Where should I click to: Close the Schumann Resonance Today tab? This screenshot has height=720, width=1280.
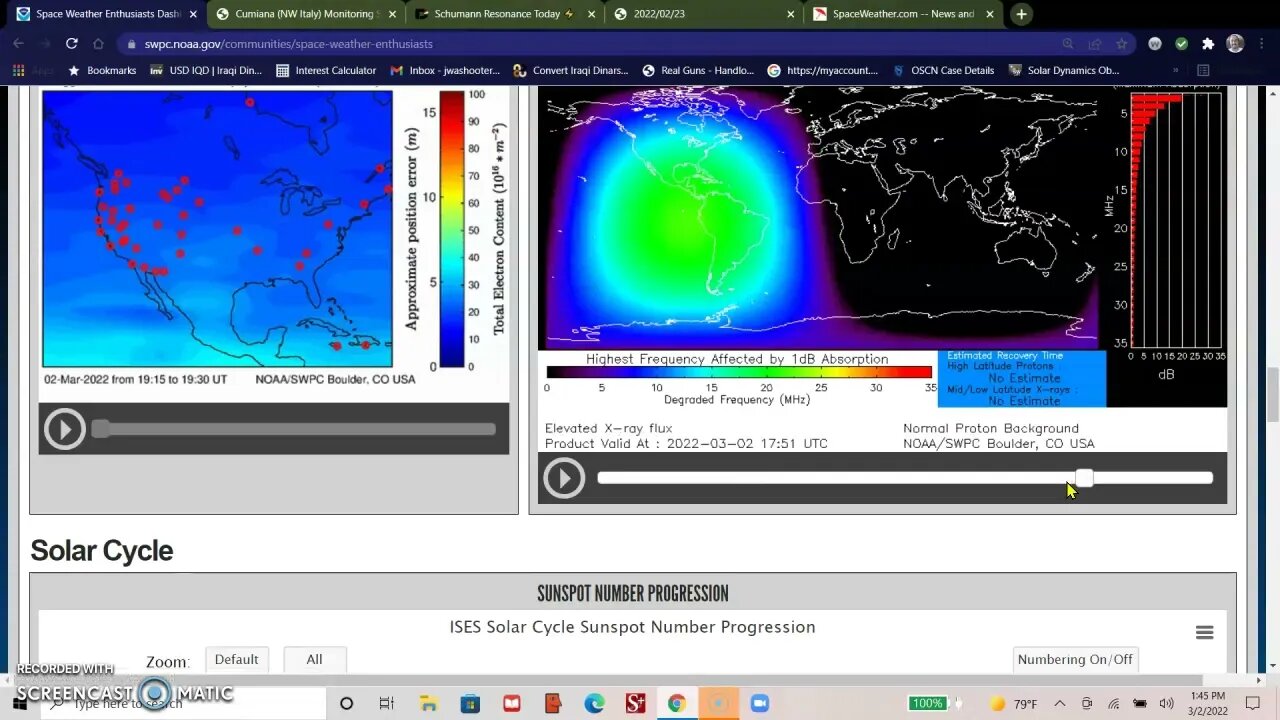click(x=591, y=14)
